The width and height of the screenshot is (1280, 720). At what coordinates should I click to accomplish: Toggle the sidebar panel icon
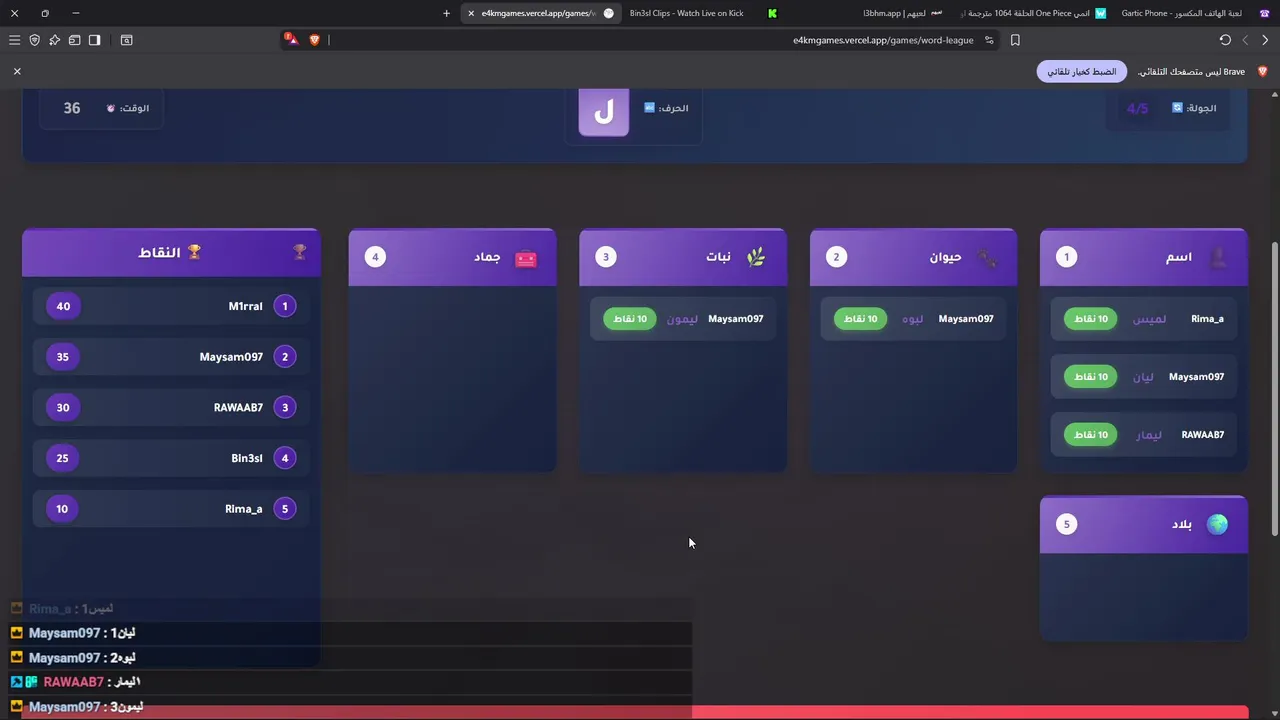pos(94,40)
